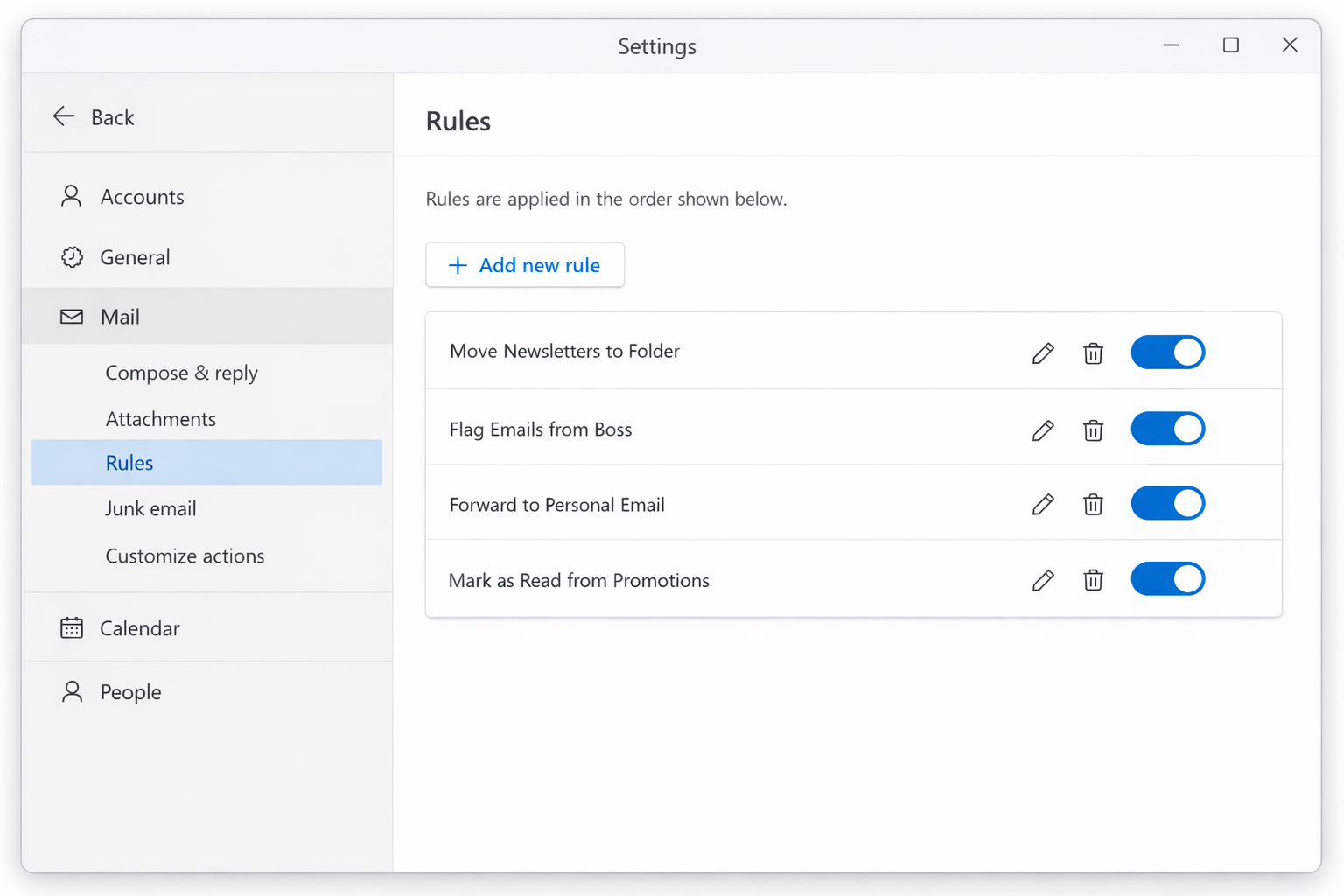Toggle the Move Newsletters to Folder rule

click(x=1168, y=352)
